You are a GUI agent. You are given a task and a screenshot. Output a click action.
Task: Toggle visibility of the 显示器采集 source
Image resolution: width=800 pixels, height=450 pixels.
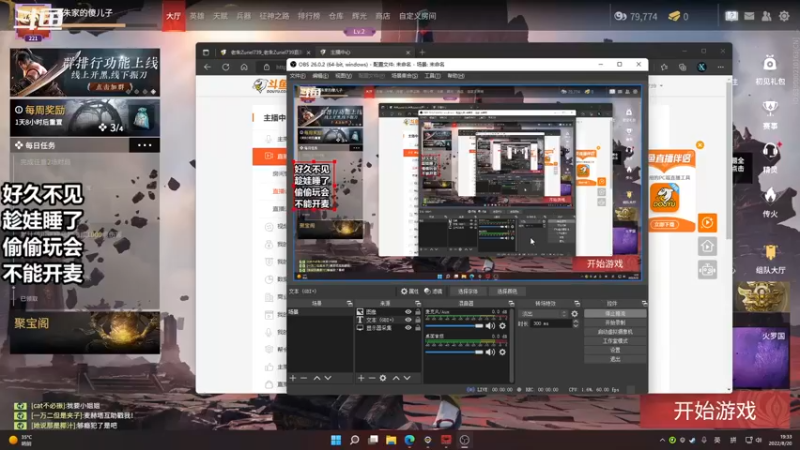[x=408, y=328]
